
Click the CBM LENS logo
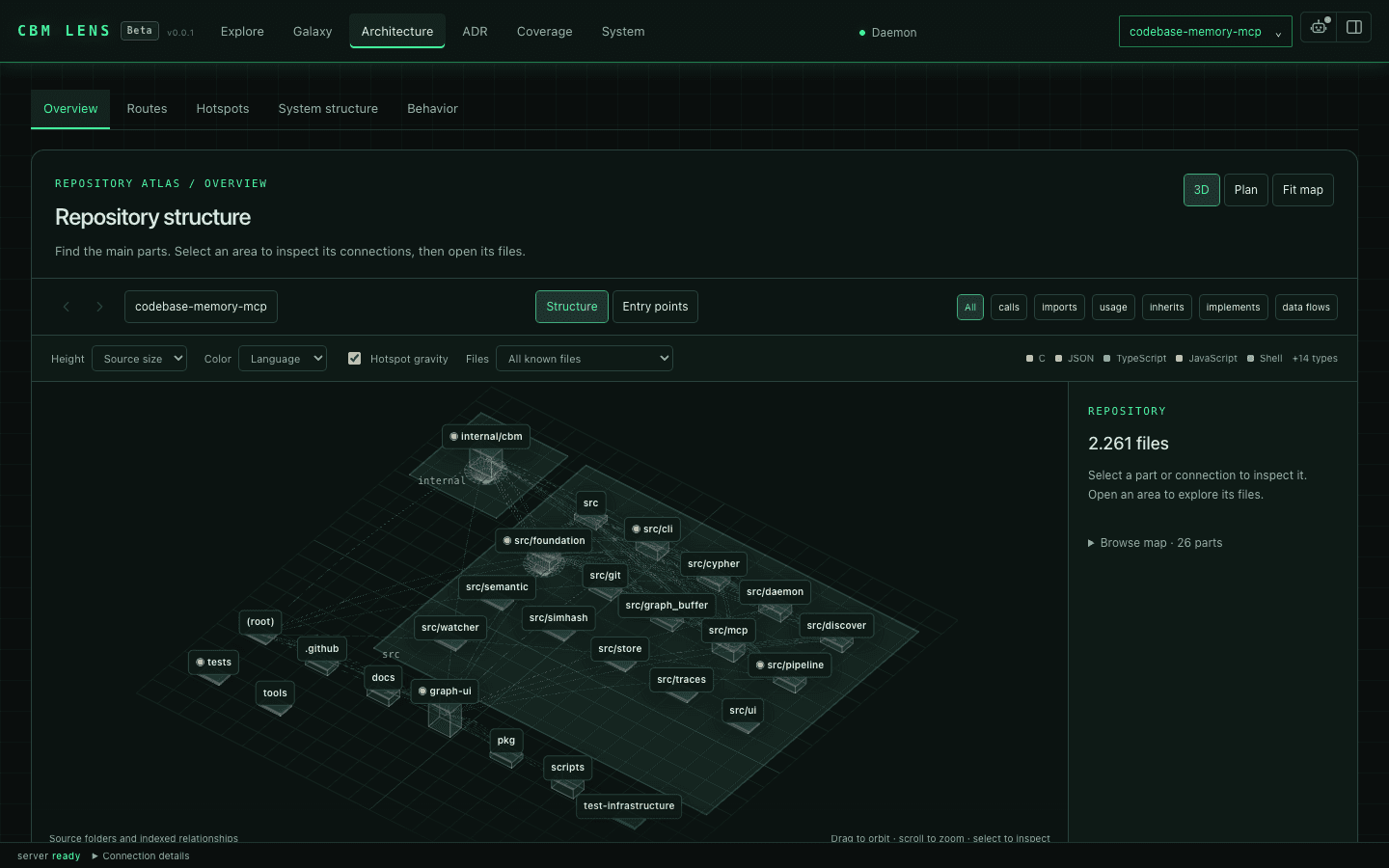point(64,31)
